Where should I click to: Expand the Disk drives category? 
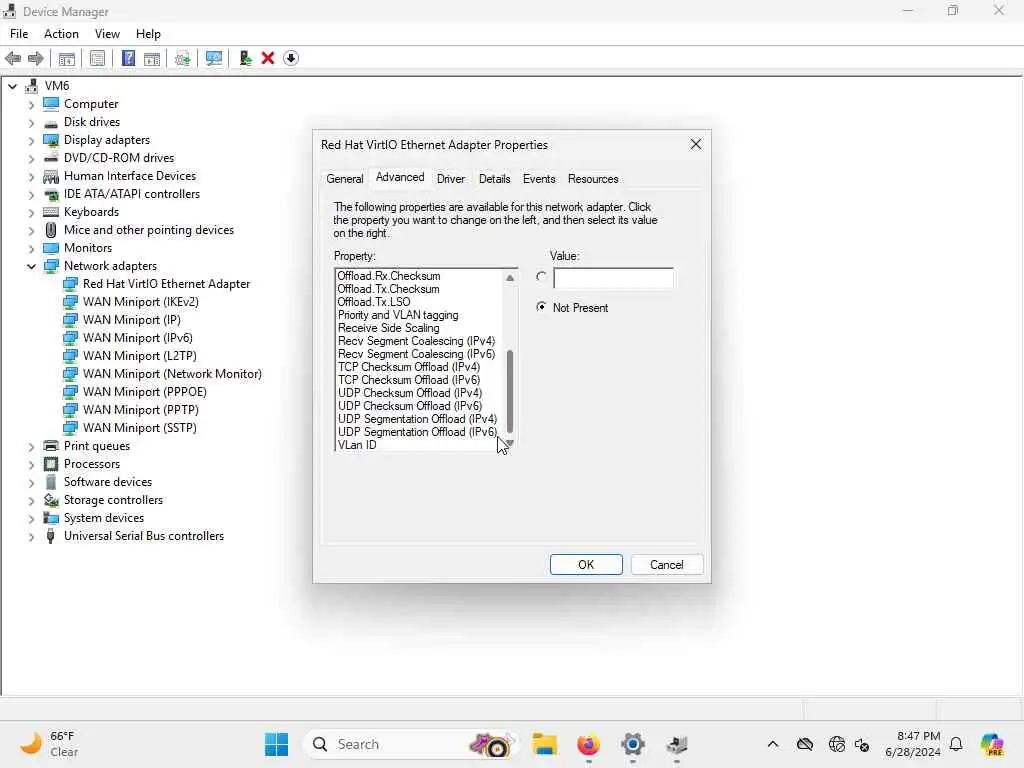[31, 122]
